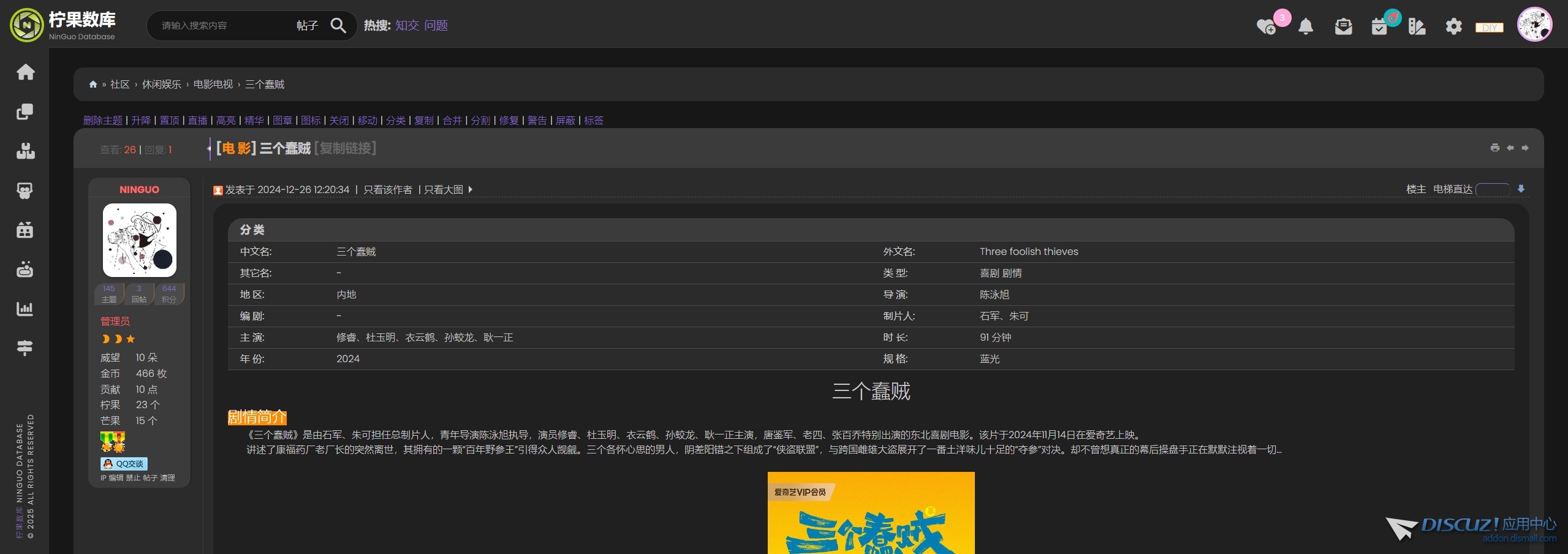Open the 三个蠢贼 movie poster image
Viewport: 1568px width, 554px height.
tap(871, 513)
